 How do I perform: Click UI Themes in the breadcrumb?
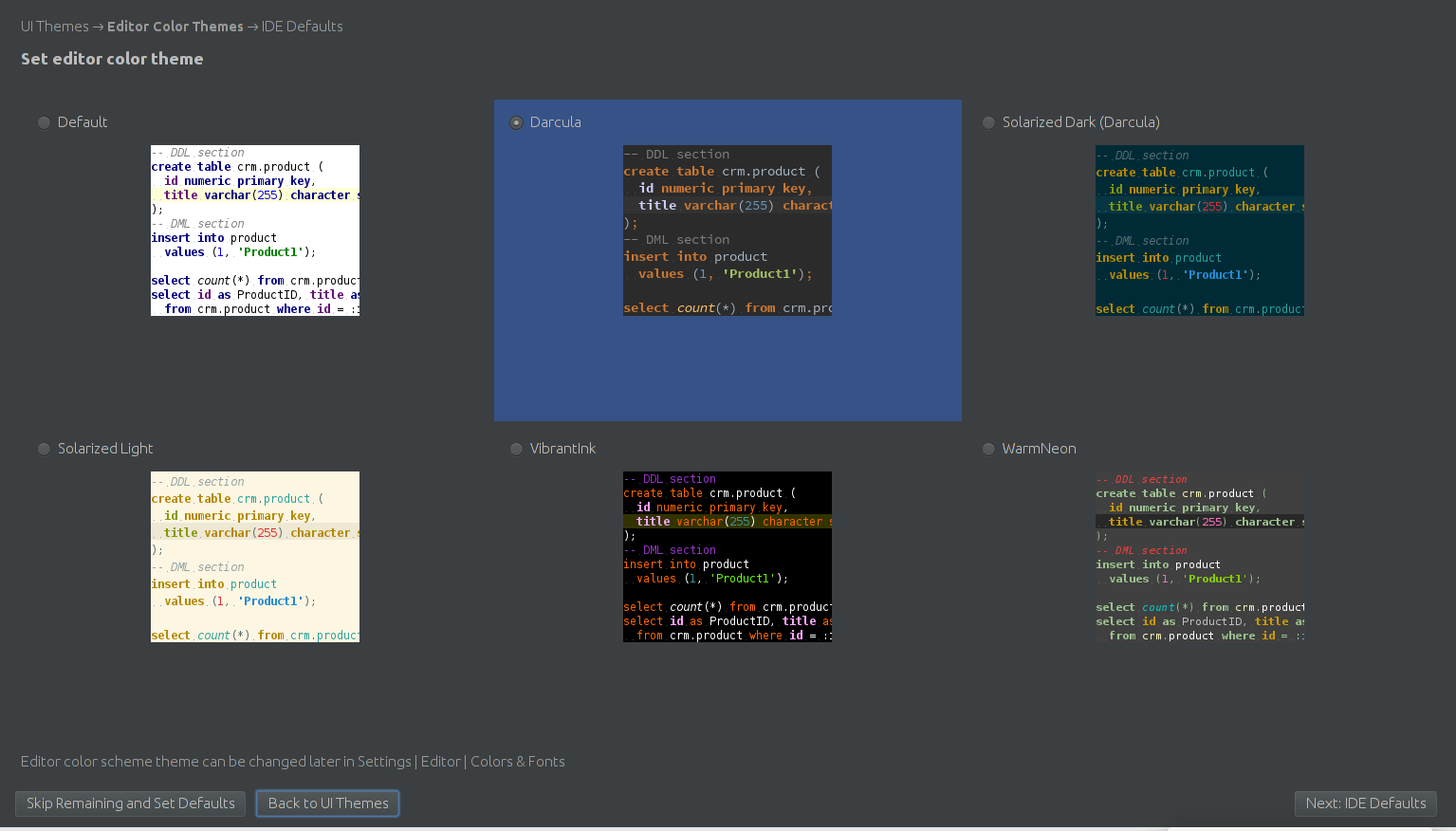pos(55,27)
